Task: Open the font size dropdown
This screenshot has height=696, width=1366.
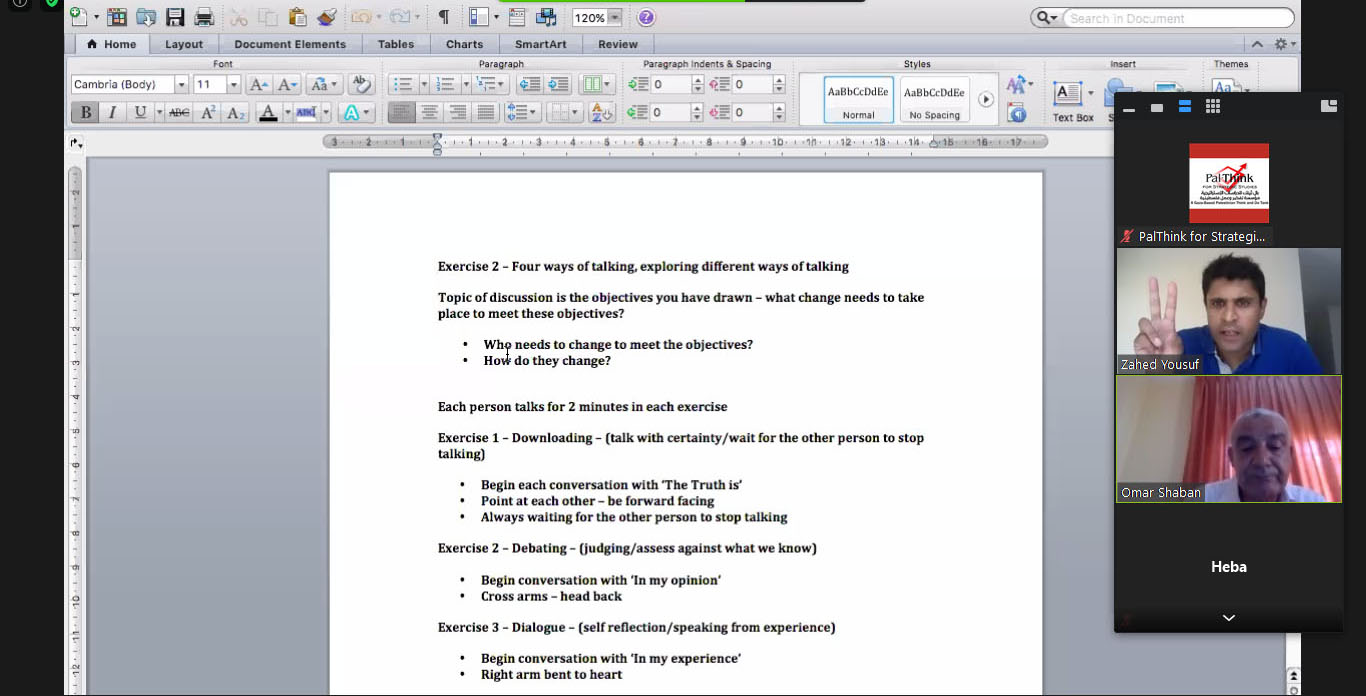Action: pos(233,85)
